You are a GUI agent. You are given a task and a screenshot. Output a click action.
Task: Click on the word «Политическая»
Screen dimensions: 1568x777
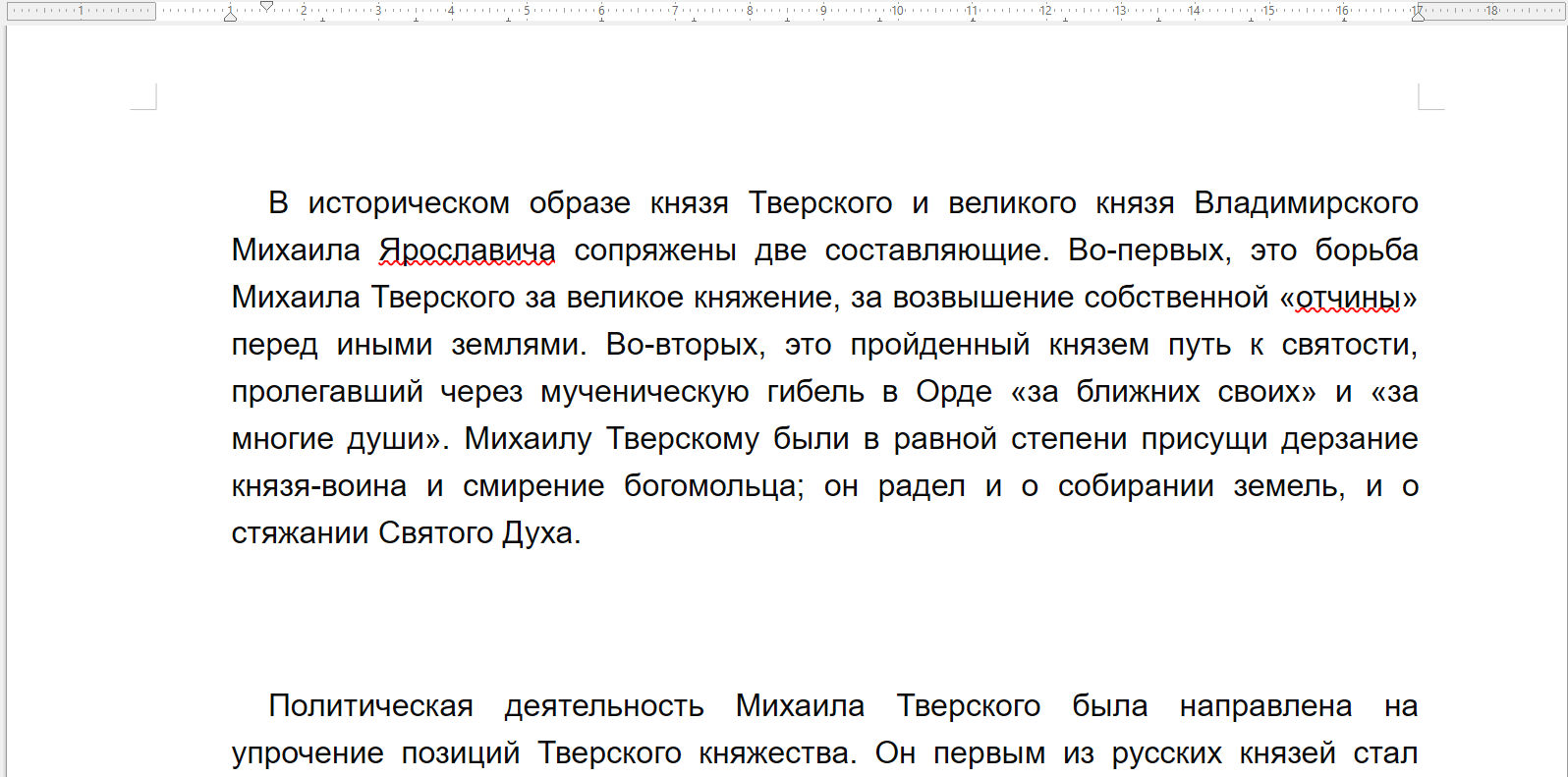[x=370, y=706]
